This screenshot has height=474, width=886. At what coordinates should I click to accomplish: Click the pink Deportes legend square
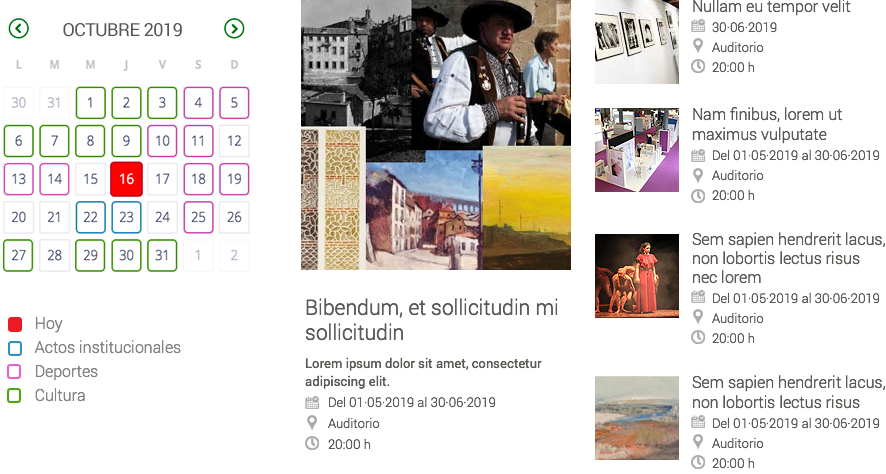pyautogui.click(x=15, y=372)
